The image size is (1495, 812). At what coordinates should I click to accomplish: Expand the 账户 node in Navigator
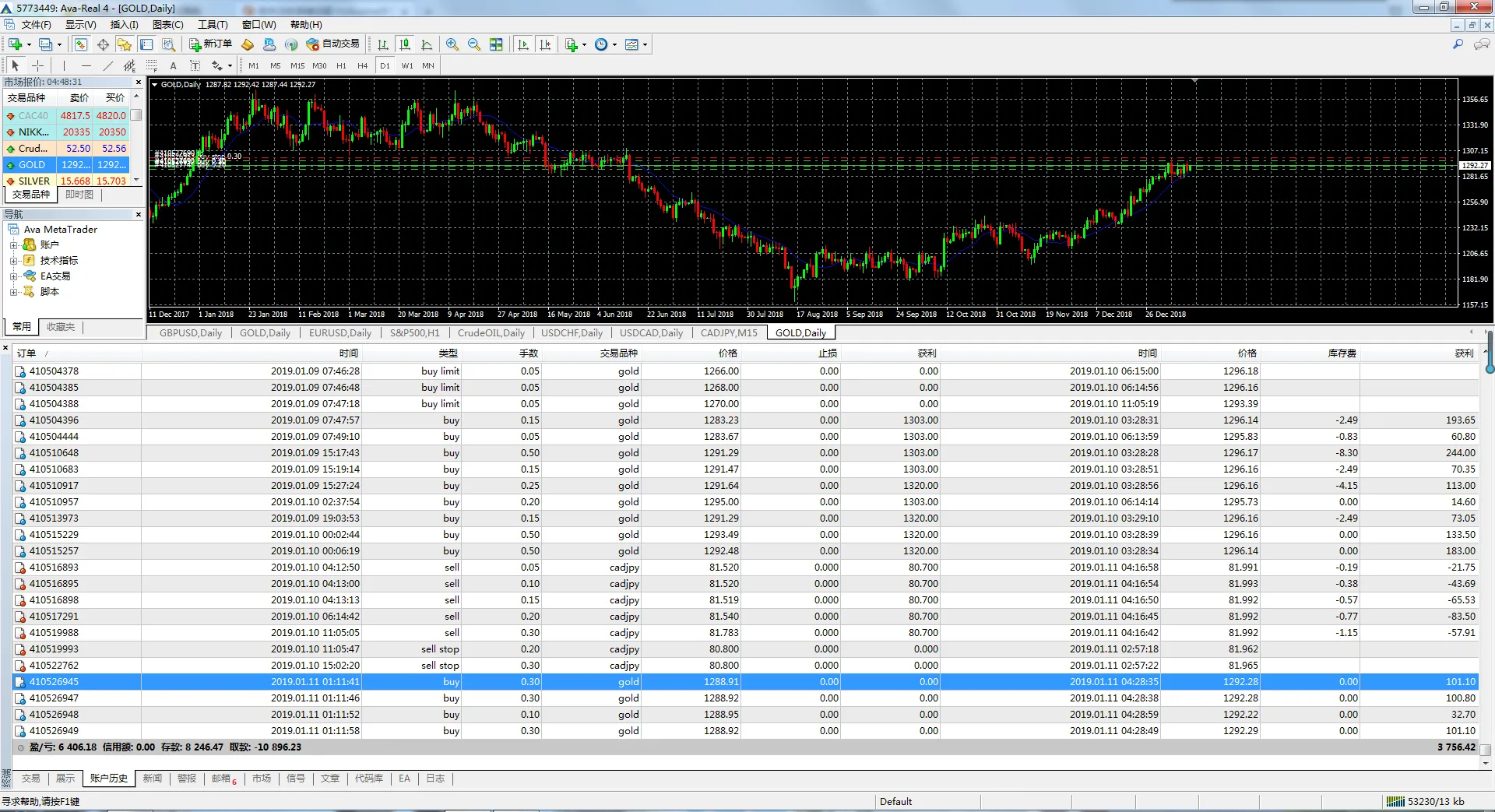point(13,245)
